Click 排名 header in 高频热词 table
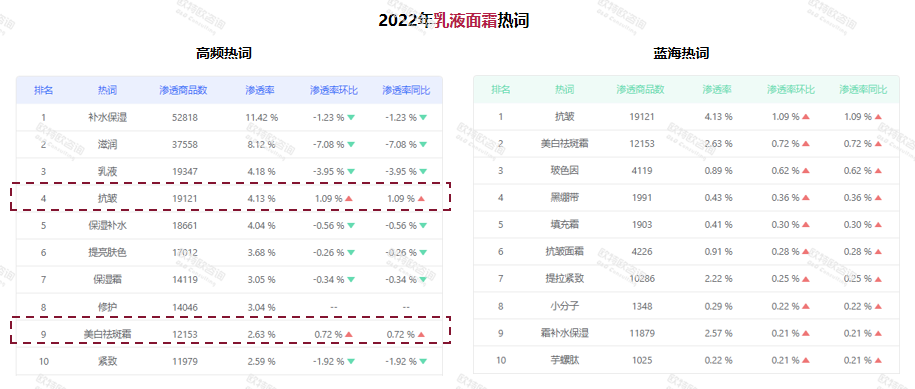The image size is (915, 389). [x=43, y=90]
